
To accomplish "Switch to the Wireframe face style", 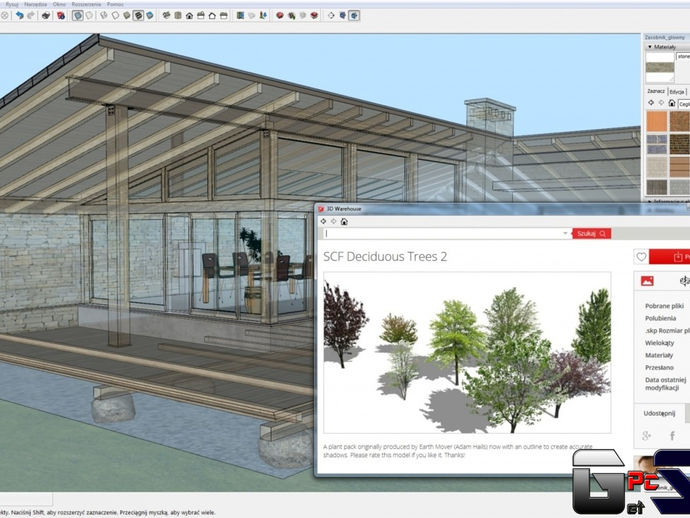I will 103,15.
